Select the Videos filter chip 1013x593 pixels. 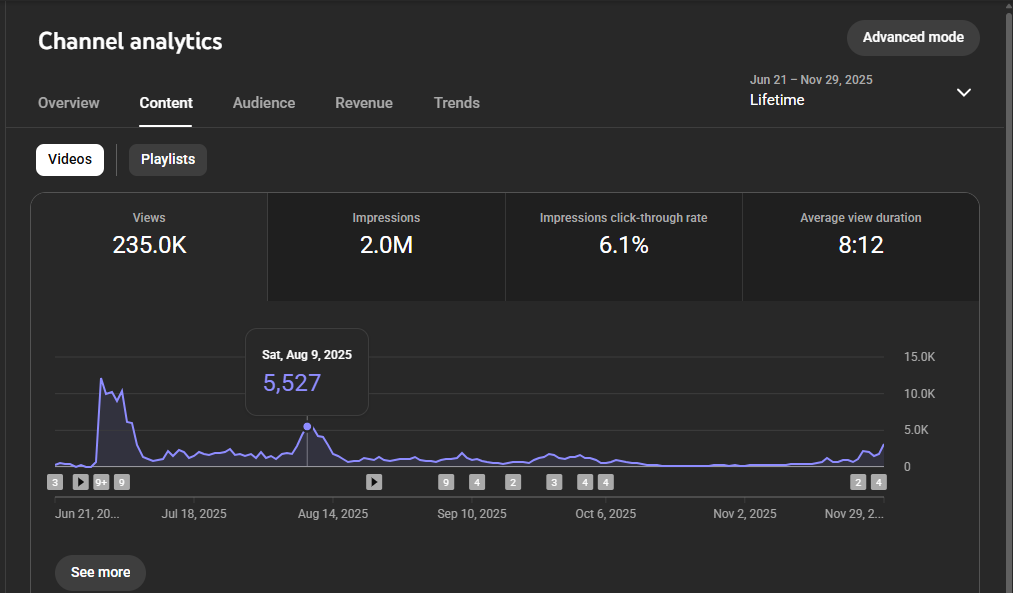[x=70, y=160]
